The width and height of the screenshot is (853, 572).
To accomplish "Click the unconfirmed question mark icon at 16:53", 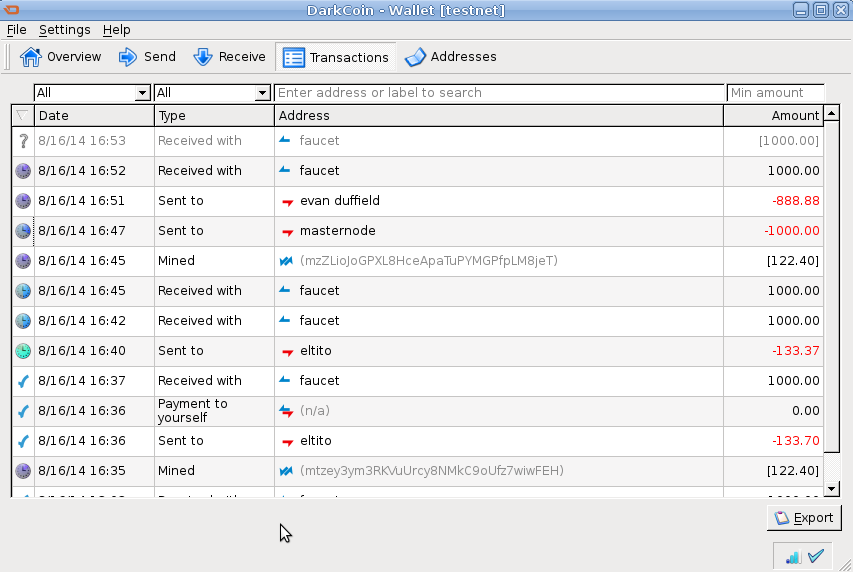I will click(x=23, y=141).
